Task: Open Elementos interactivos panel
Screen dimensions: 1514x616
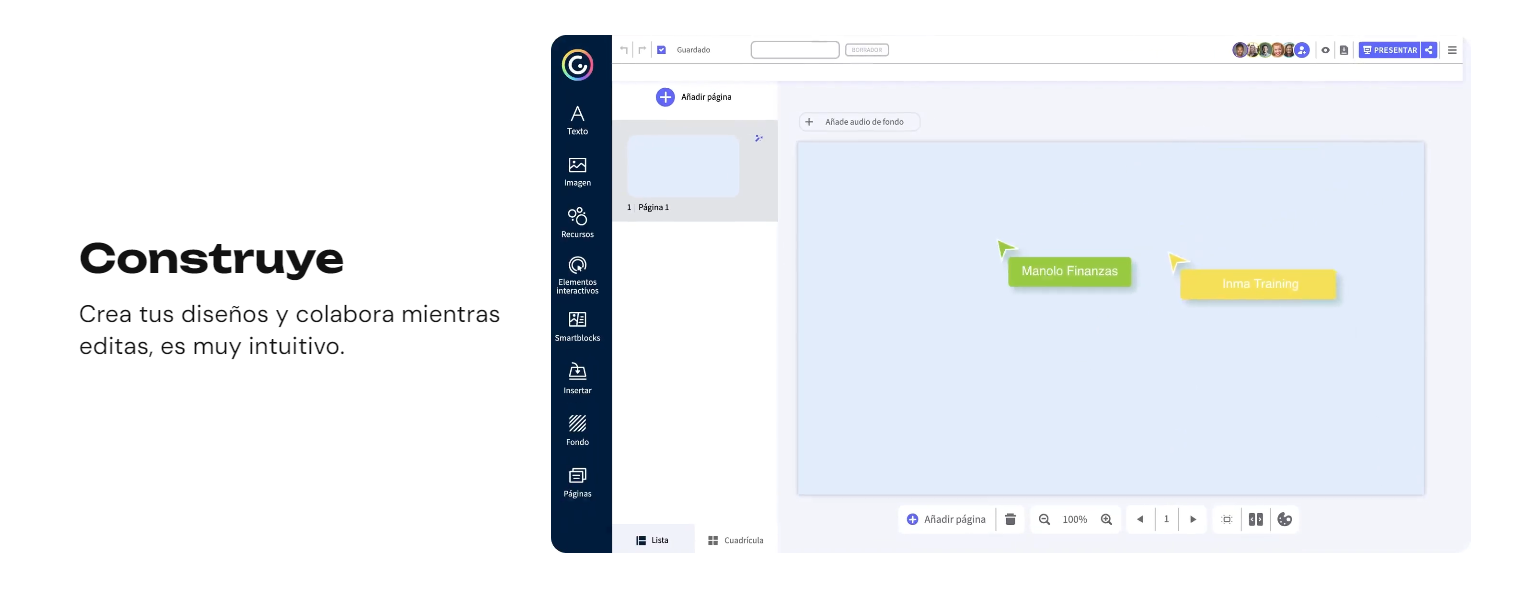Action: point(577,274)
